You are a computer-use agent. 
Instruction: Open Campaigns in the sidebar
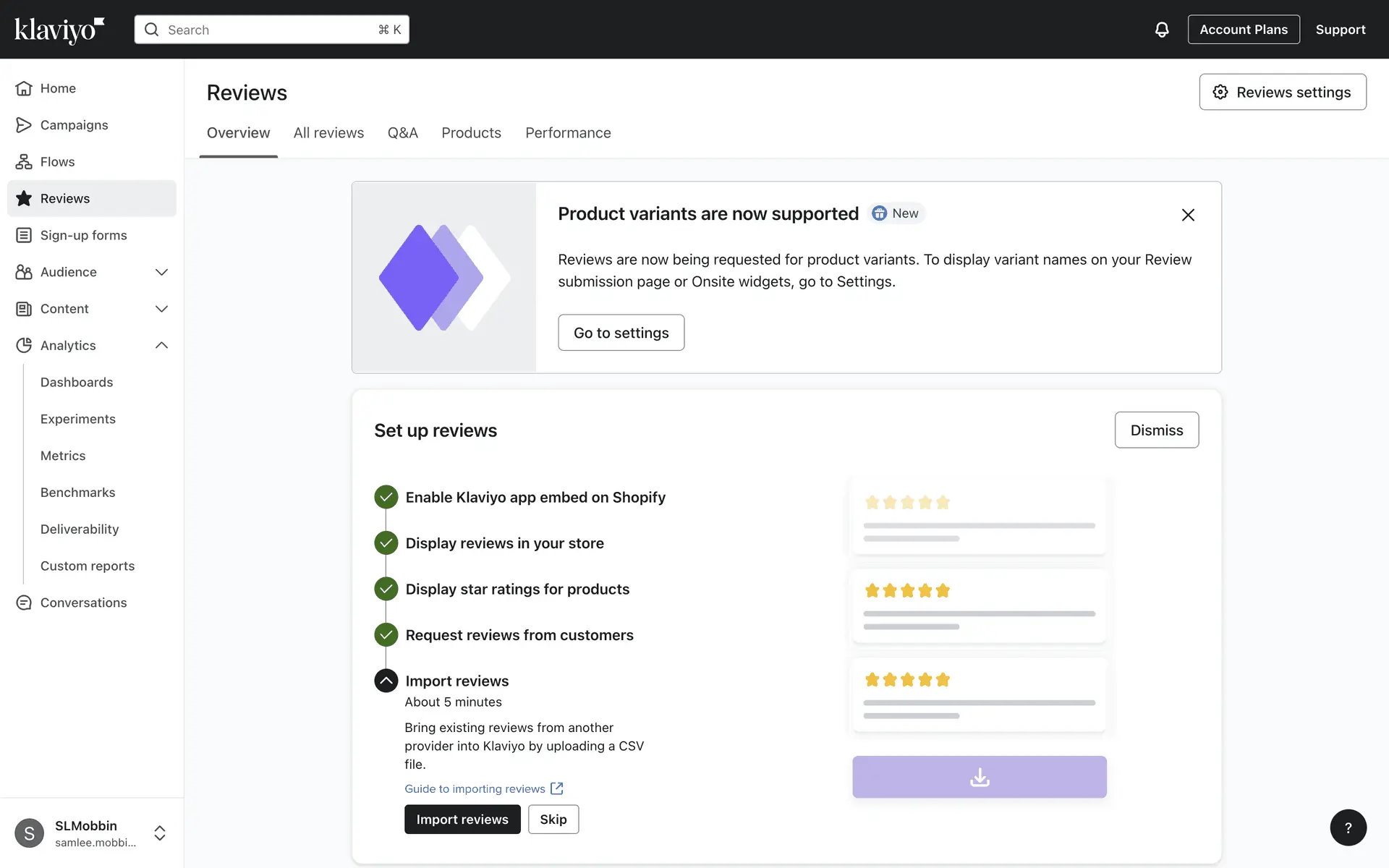click(74, 125)
